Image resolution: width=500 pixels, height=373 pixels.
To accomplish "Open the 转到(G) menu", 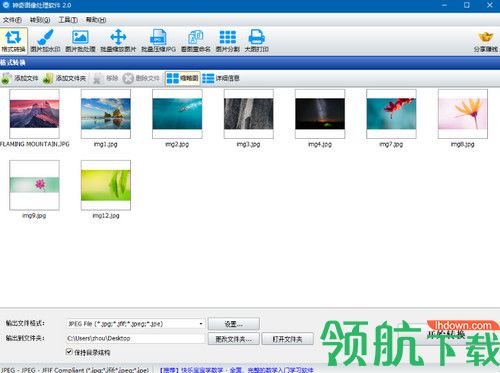I will pyautogui.click(x=40, y=20).
